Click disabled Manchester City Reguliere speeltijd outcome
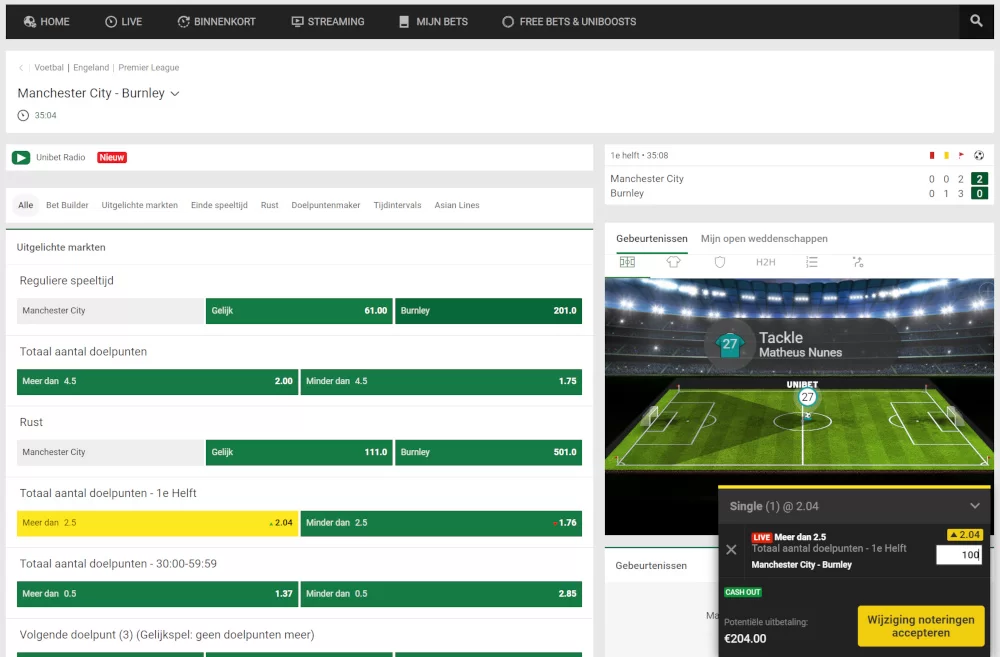The image size is (1000, 657). click(110, 311)
